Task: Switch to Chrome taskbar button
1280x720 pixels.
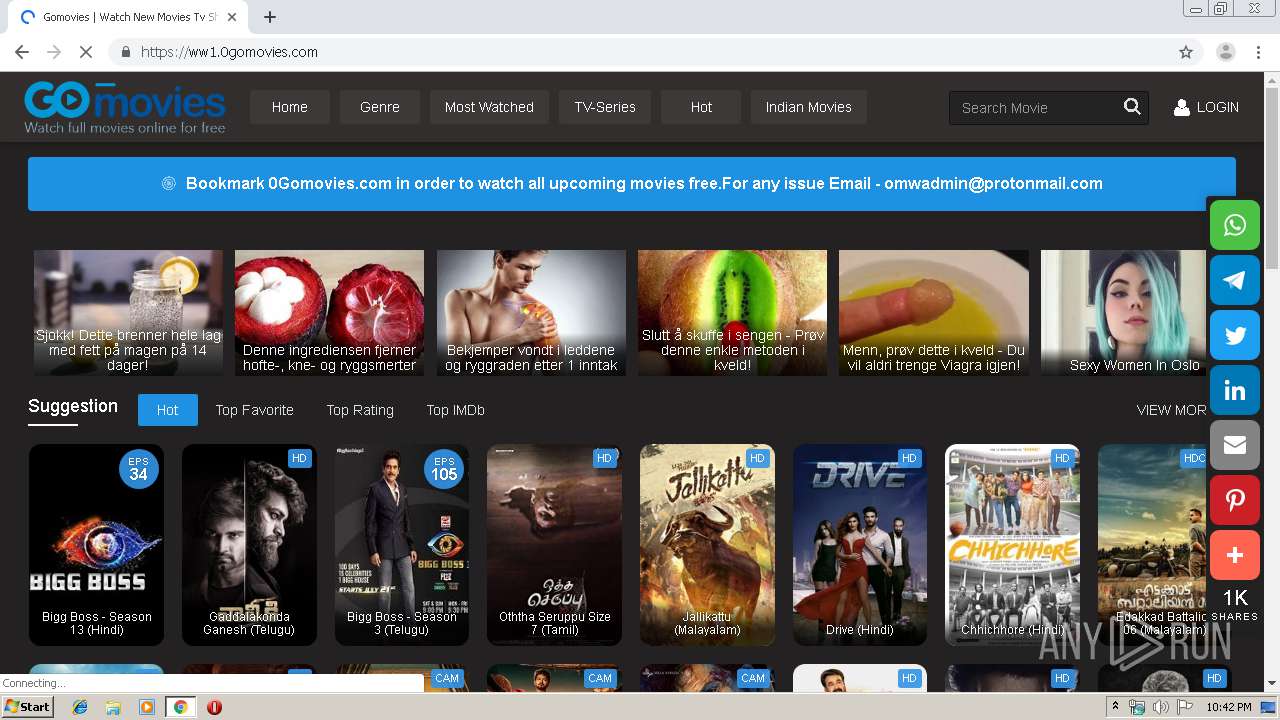Action: click(180, 707)
